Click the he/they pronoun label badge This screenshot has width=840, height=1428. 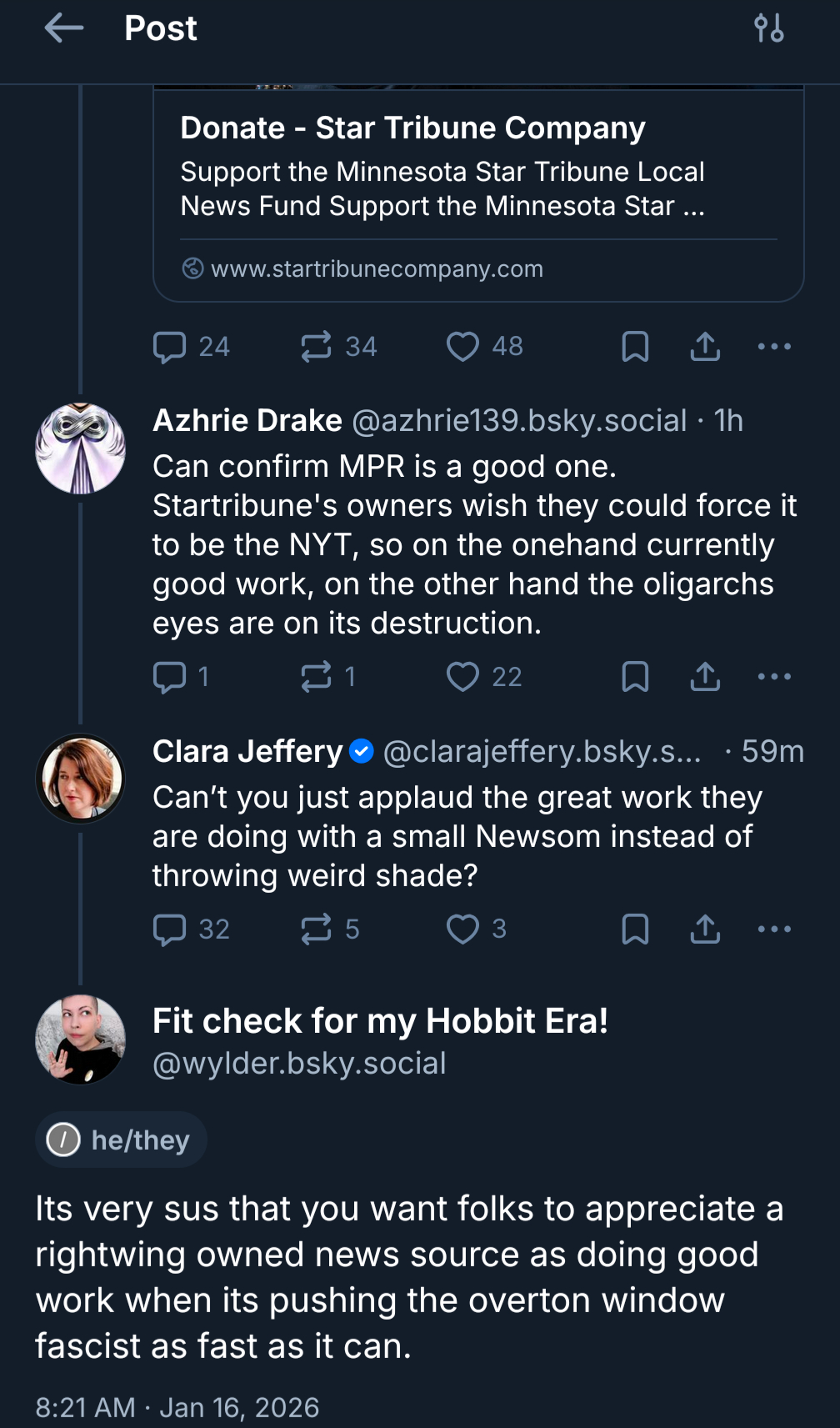click(x=122, y=1140)
